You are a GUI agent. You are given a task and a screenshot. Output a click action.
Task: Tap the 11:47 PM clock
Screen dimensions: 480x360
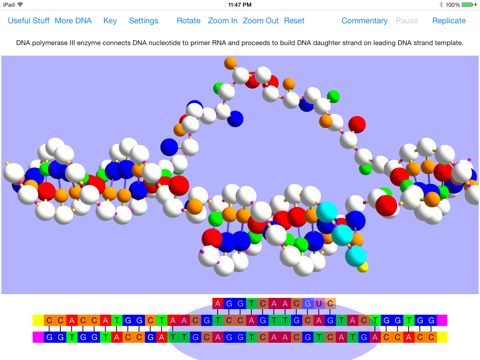240,5
